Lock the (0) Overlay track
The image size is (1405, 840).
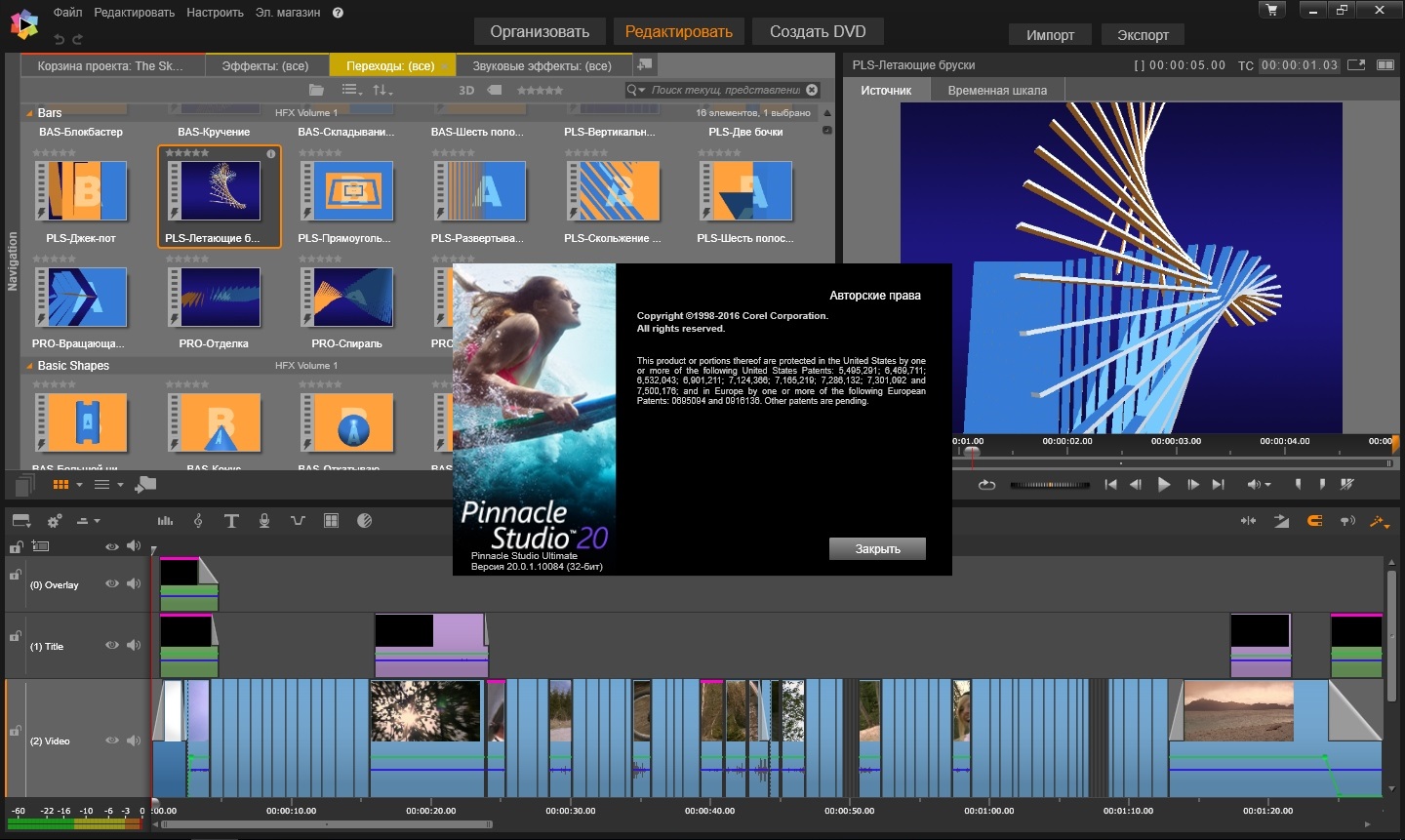pos(16,575)
